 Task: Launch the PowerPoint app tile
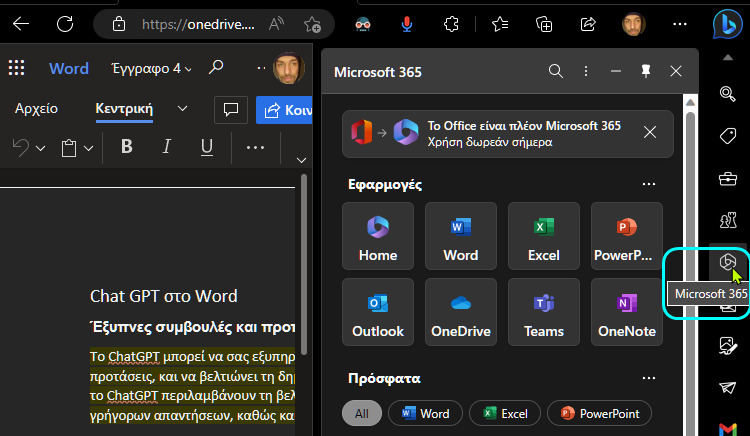click(x=627, y=236)
